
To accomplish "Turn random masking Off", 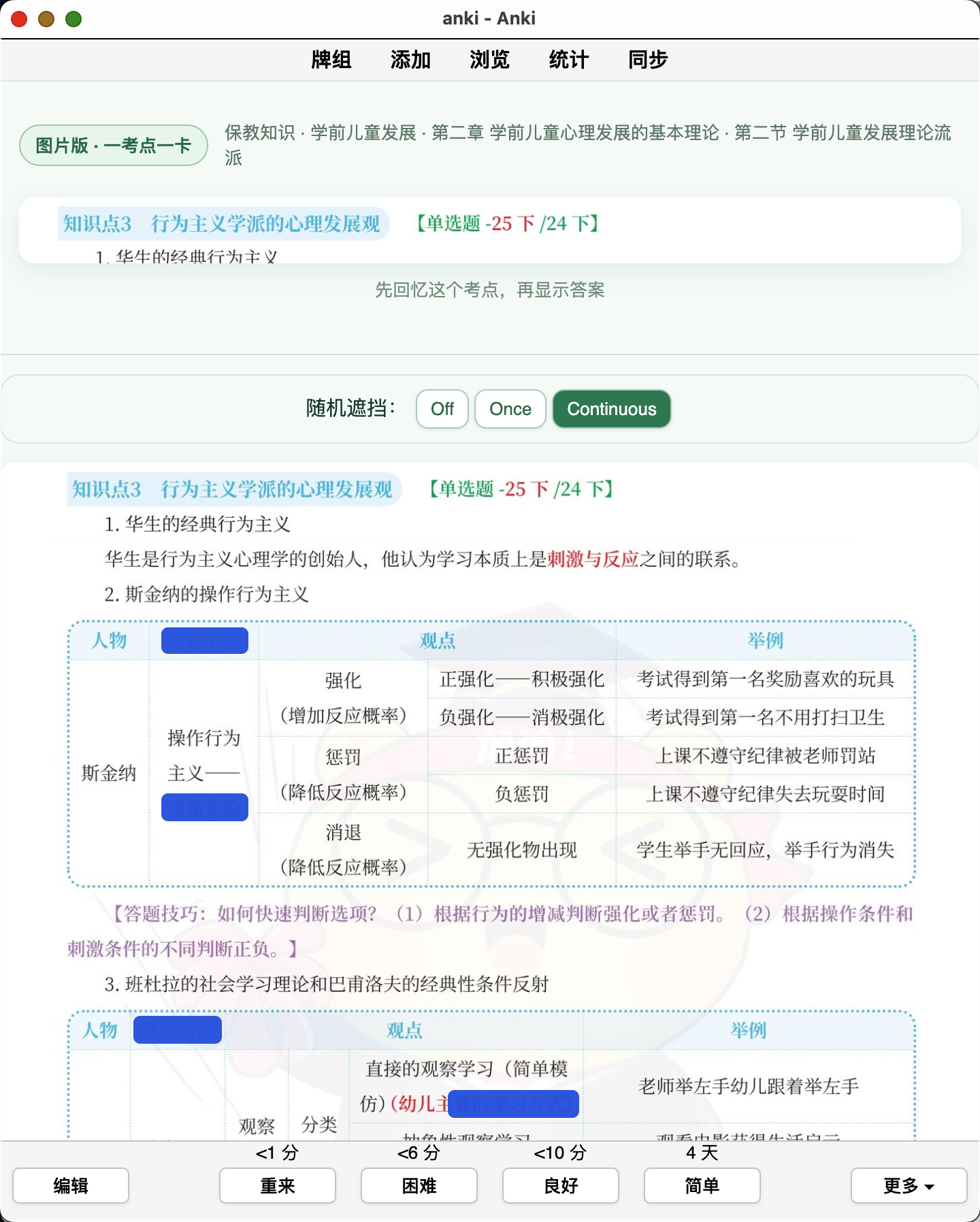I will point(442,409).
